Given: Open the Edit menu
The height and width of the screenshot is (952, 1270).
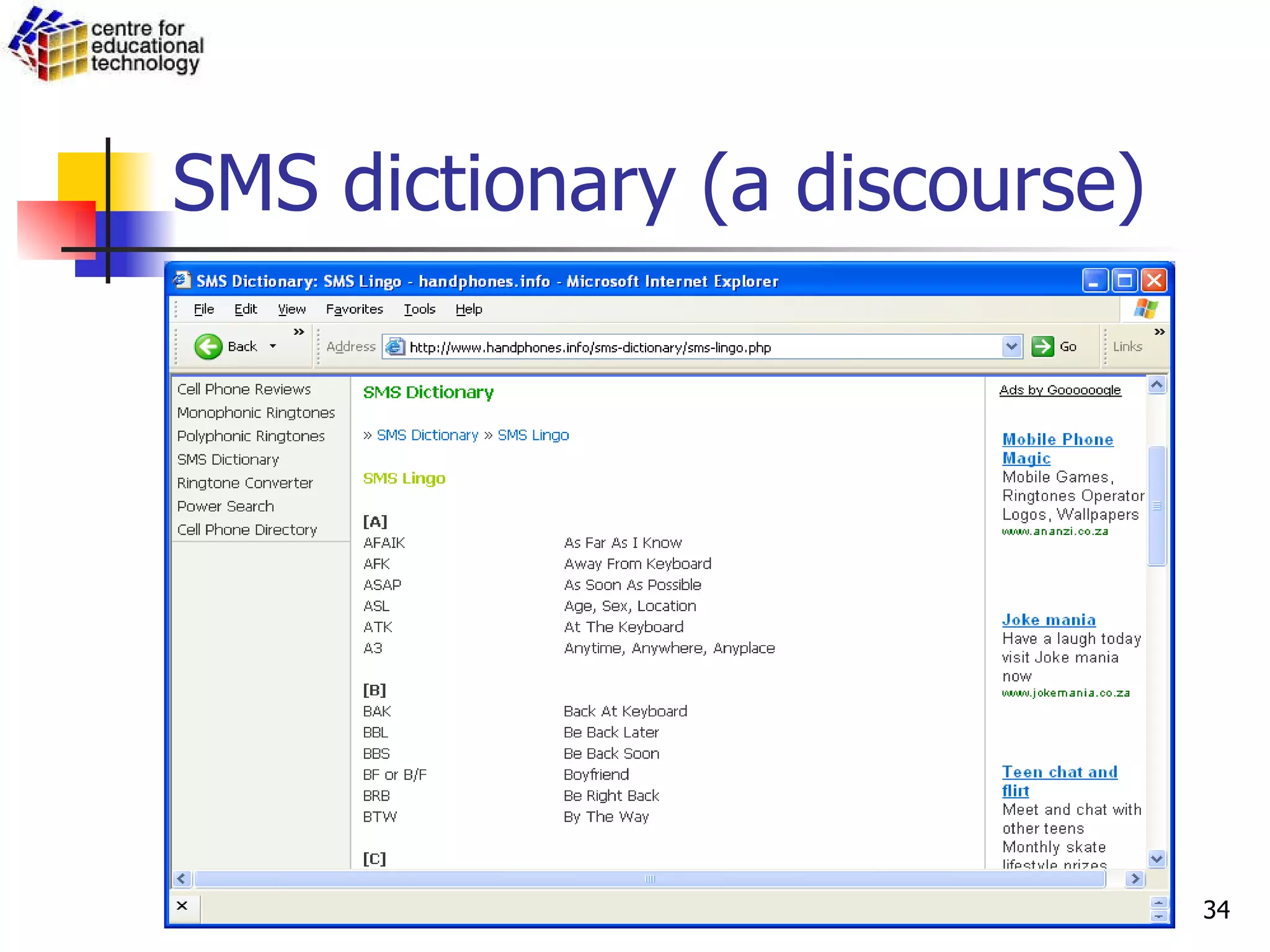Looking at the screenshot, I should 246,309.
